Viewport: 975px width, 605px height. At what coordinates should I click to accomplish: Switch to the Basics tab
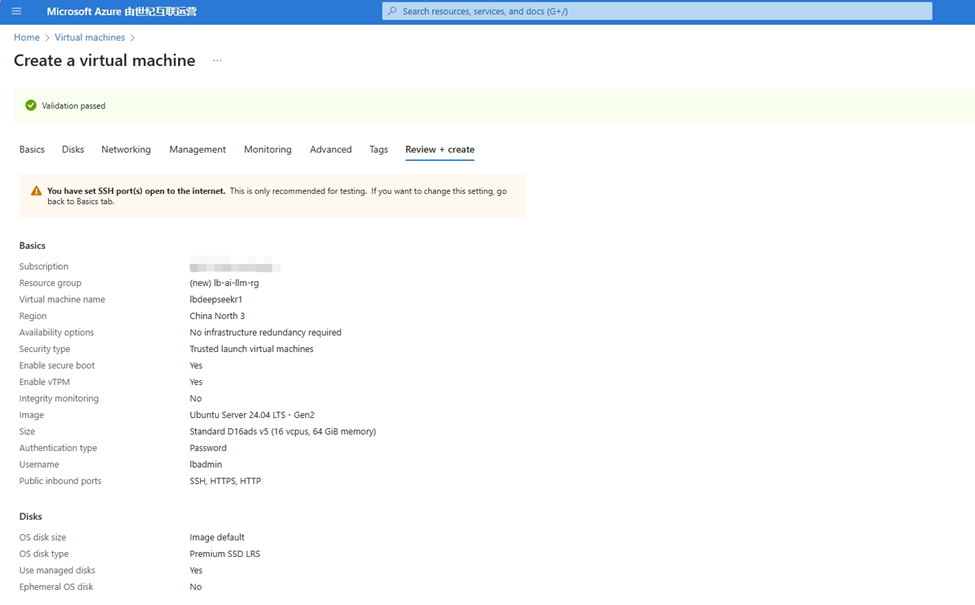pyautogui.click(x=32, y=150)
